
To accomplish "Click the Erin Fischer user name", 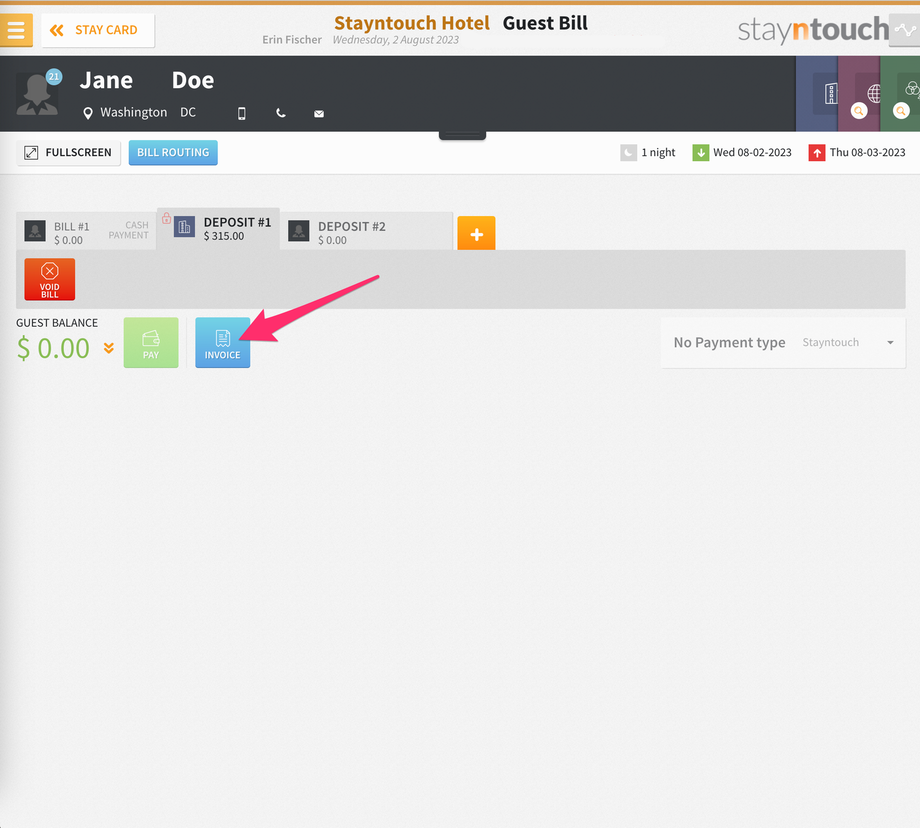I will (x=292, y=39).
